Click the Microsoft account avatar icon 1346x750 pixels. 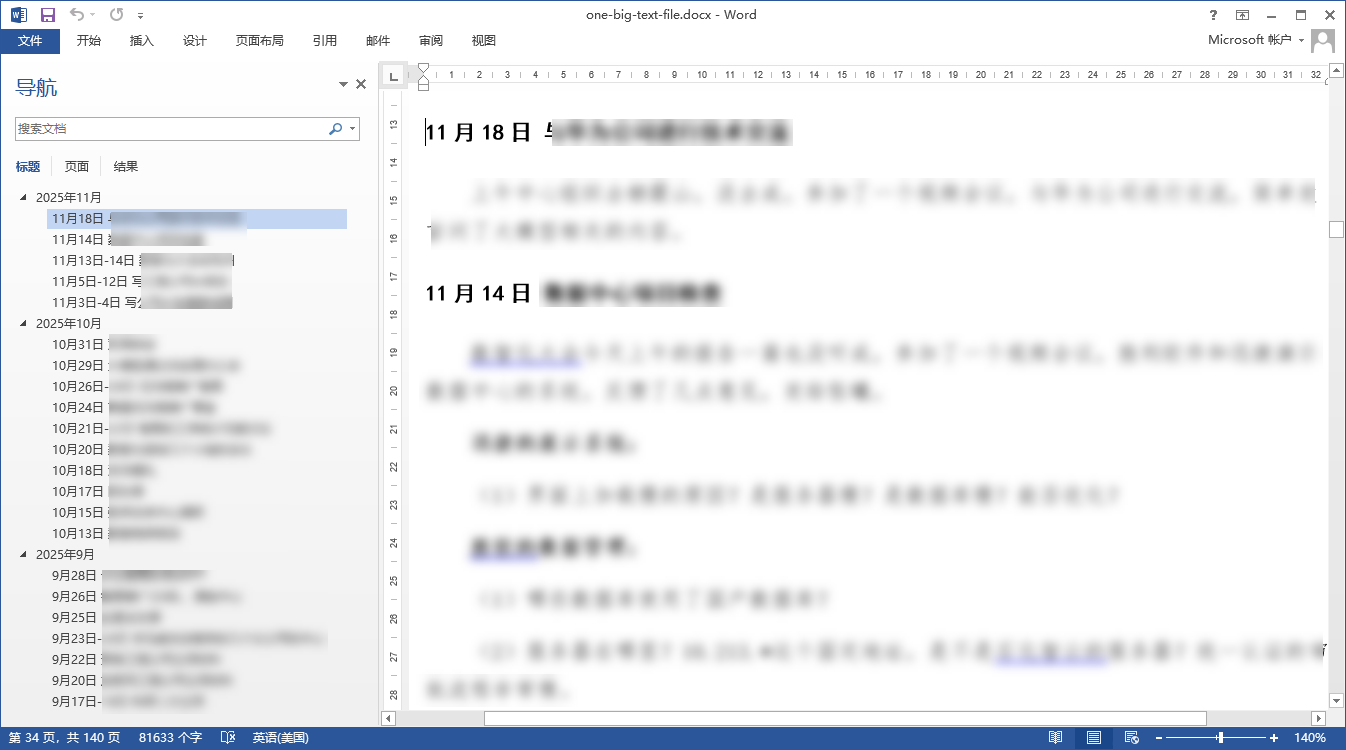(x=1321, y=40)
